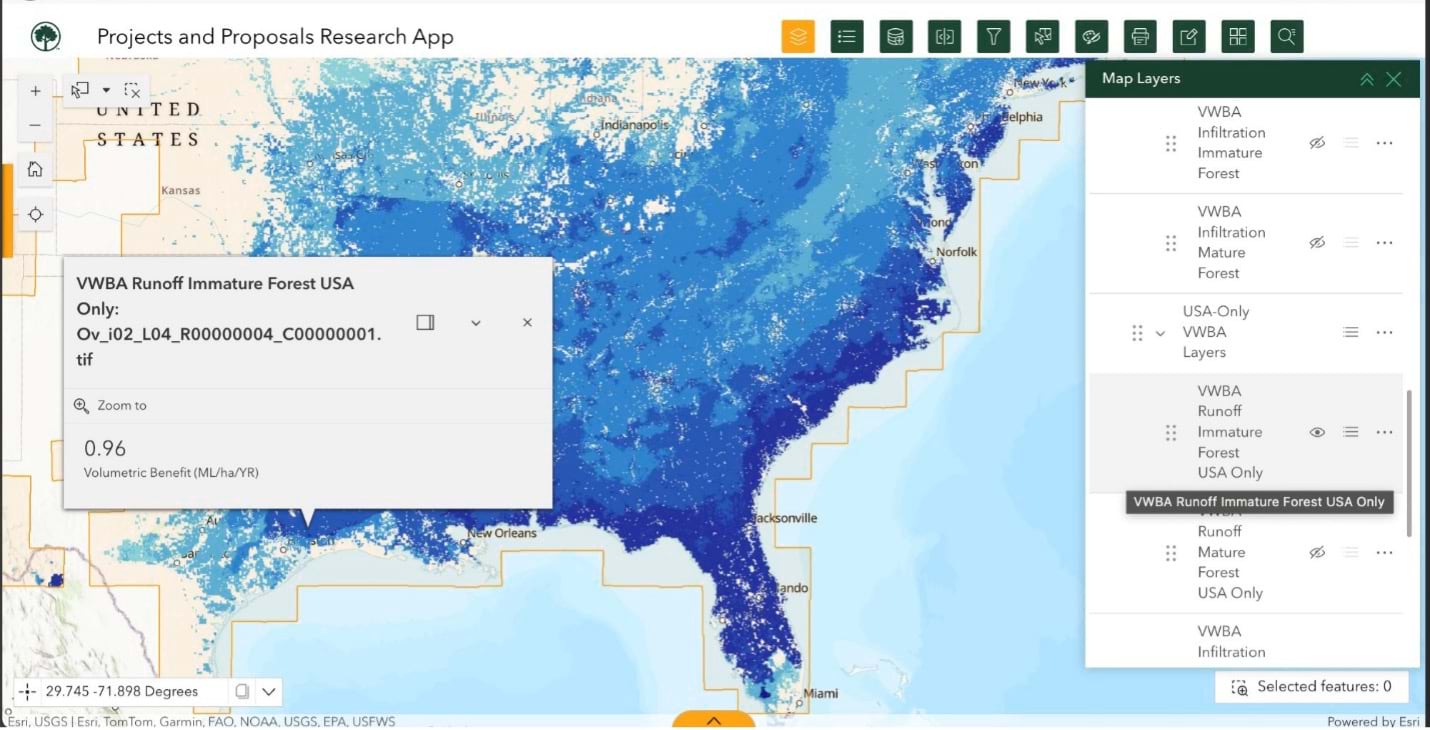The height and width of the screenshot is (730, 1430).
Task: Open the Search tool
Action: coord(1286,36)
